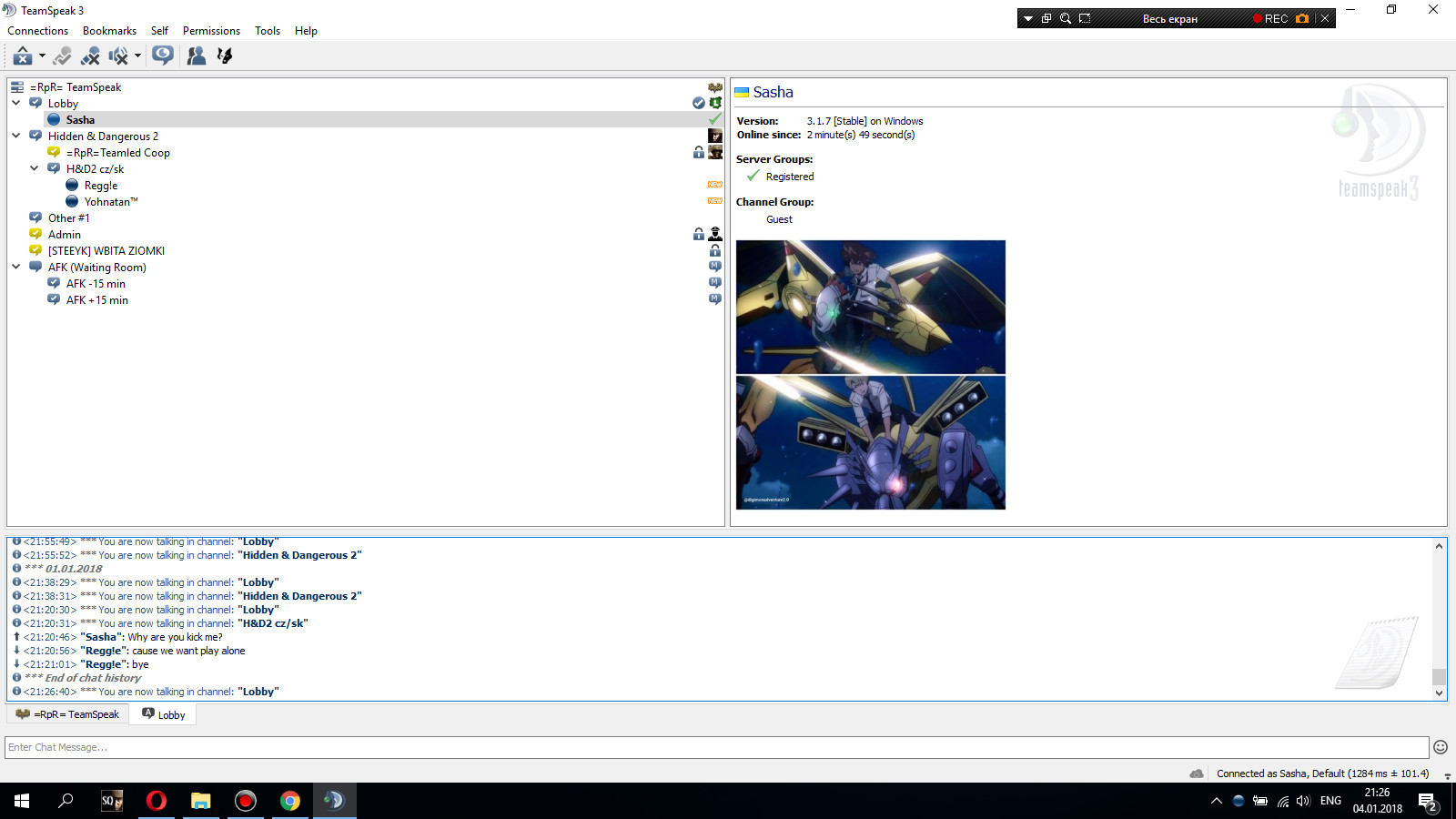Image resolution: width=1456 pixels, height=819 pixels.
Task: Click the Connect/Disconnect toolbar icon
Action: [x=23, y=56]
